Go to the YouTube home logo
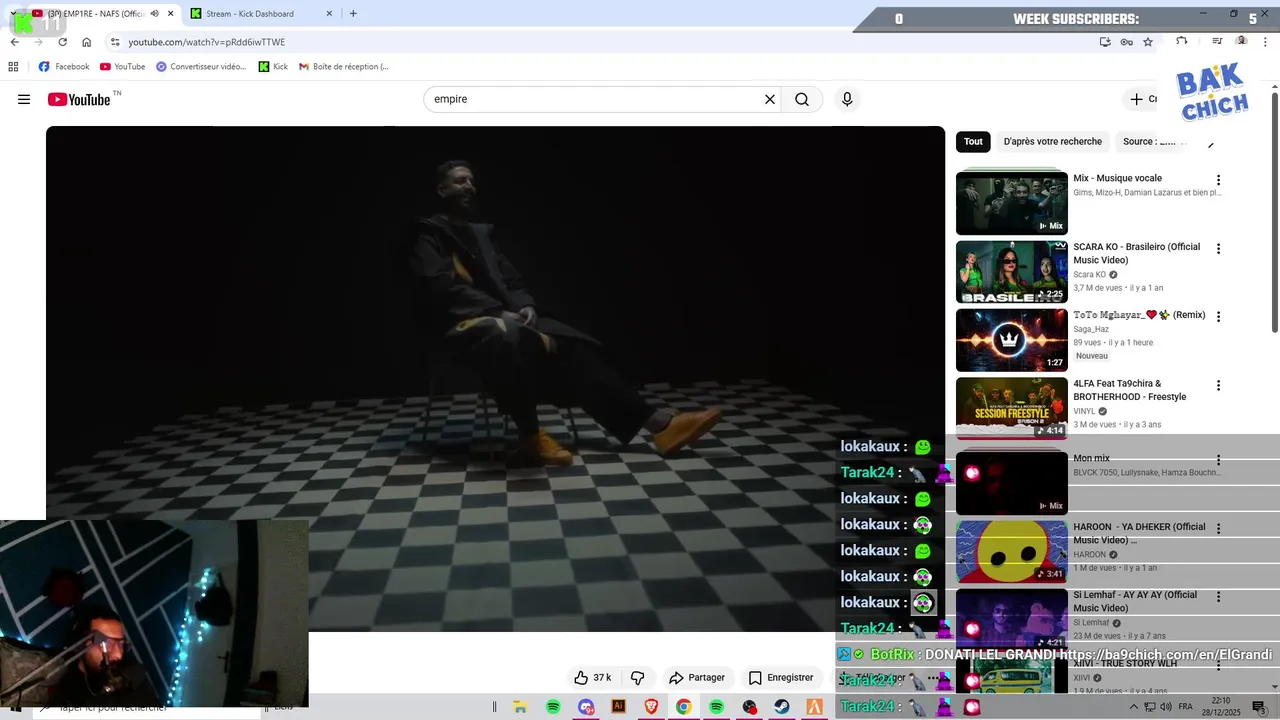1280x720 pixels. pos(78,99)
